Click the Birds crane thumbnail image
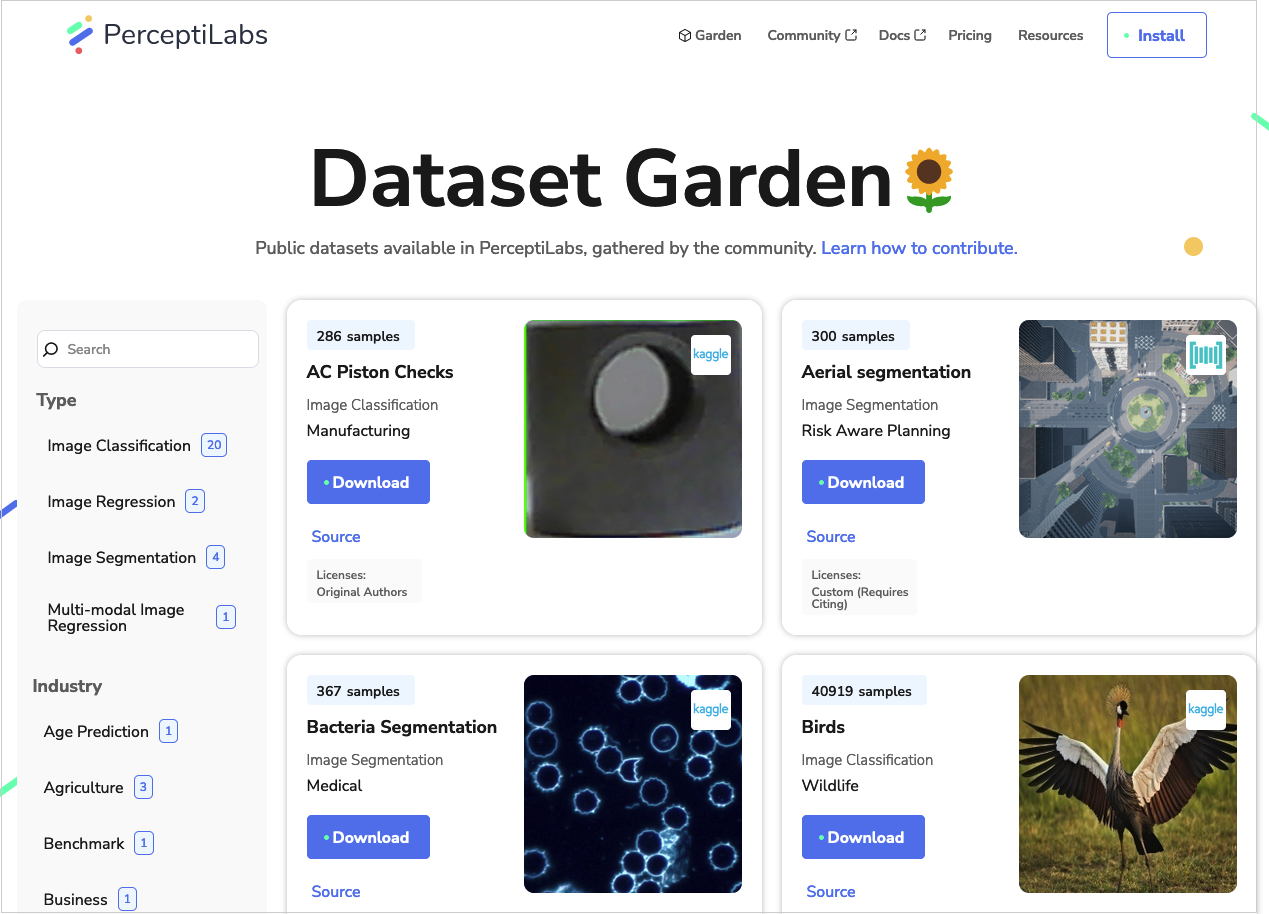The width and height of the screenshot is (1269, 914). [x=1128, y=784]
